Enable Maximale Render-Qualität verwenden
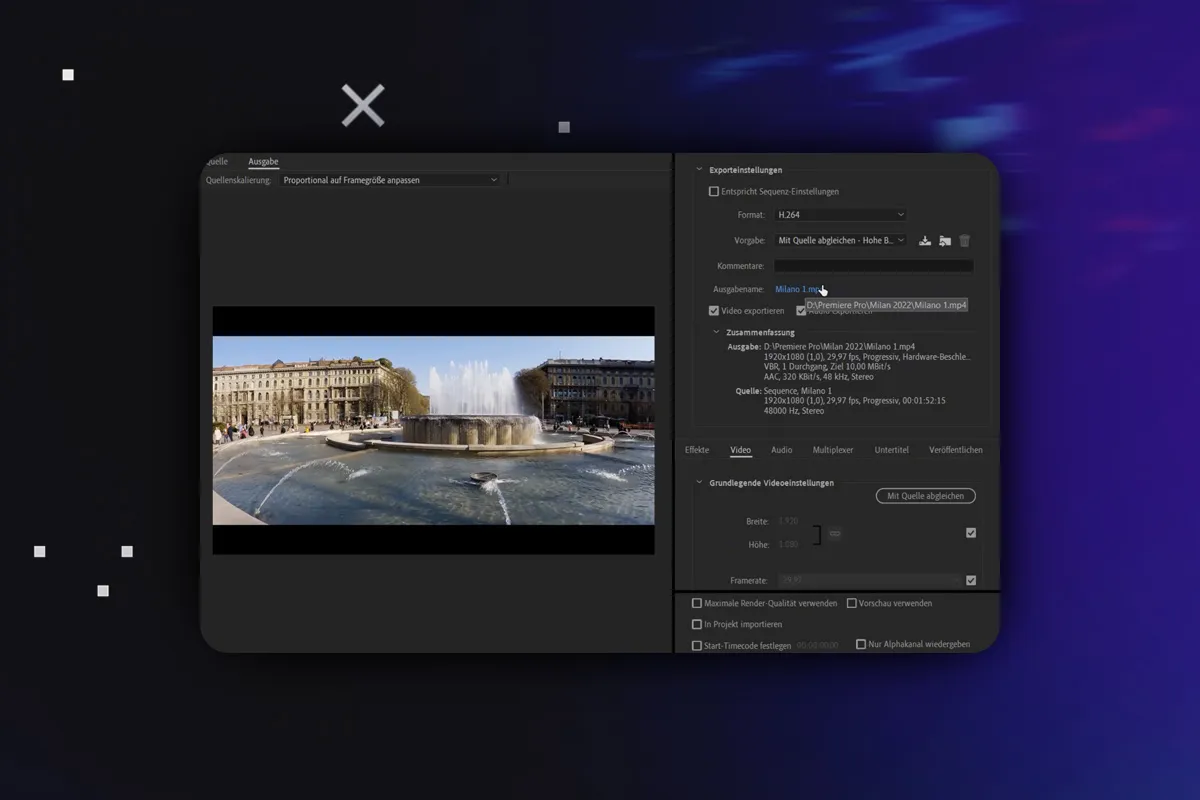 [x=697, y=603]
